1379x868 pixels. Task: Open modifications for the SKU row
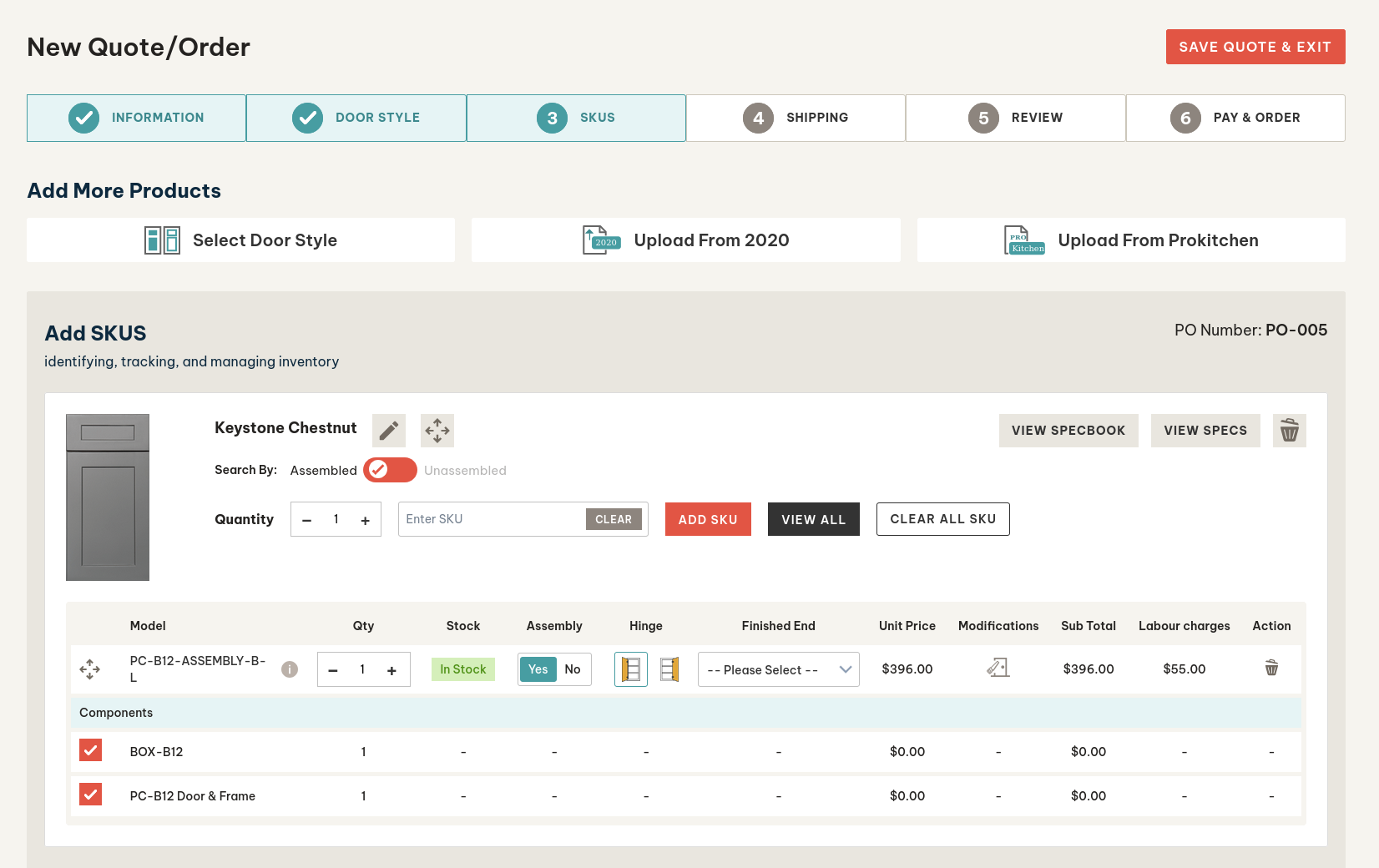[x=998, y=669]
